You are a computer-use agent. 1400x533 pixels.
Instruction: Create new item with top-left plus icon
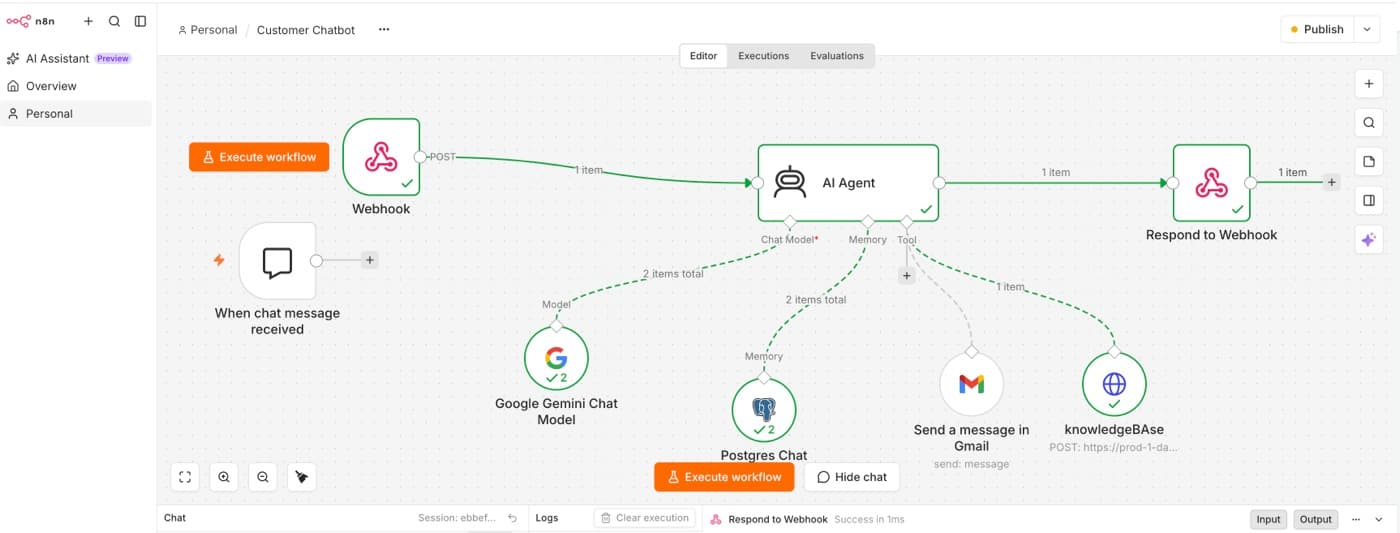(88, 21)
